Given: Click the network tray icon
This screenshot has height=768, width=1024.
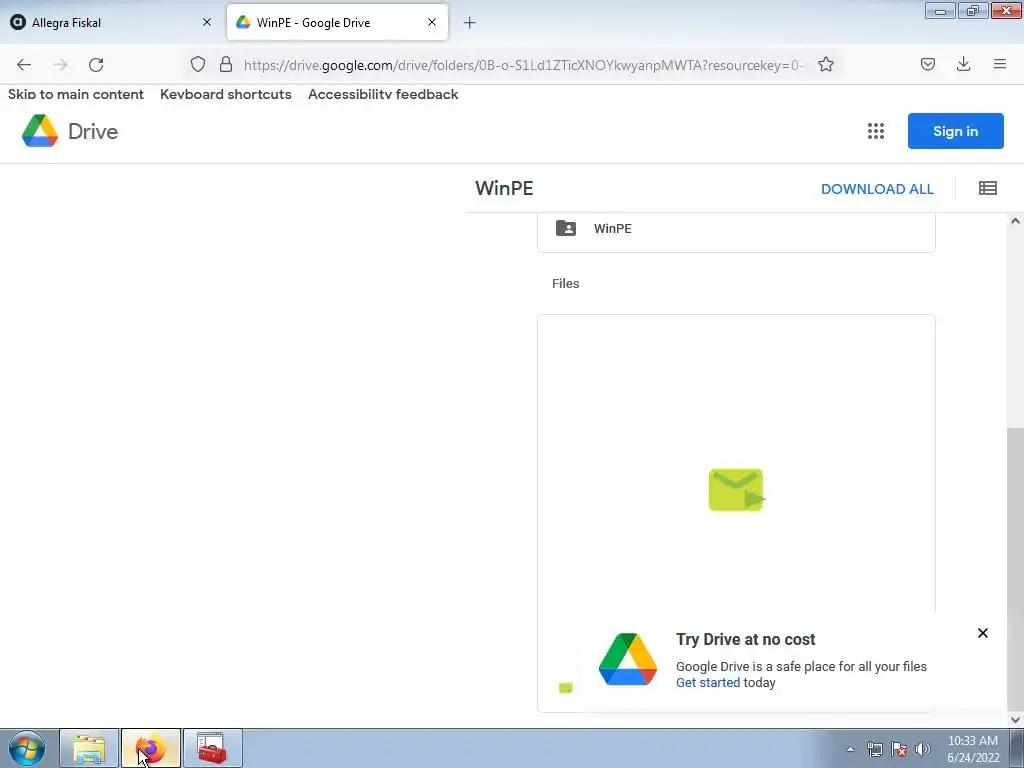Looking at the screenshot, I should pos(874,749).
